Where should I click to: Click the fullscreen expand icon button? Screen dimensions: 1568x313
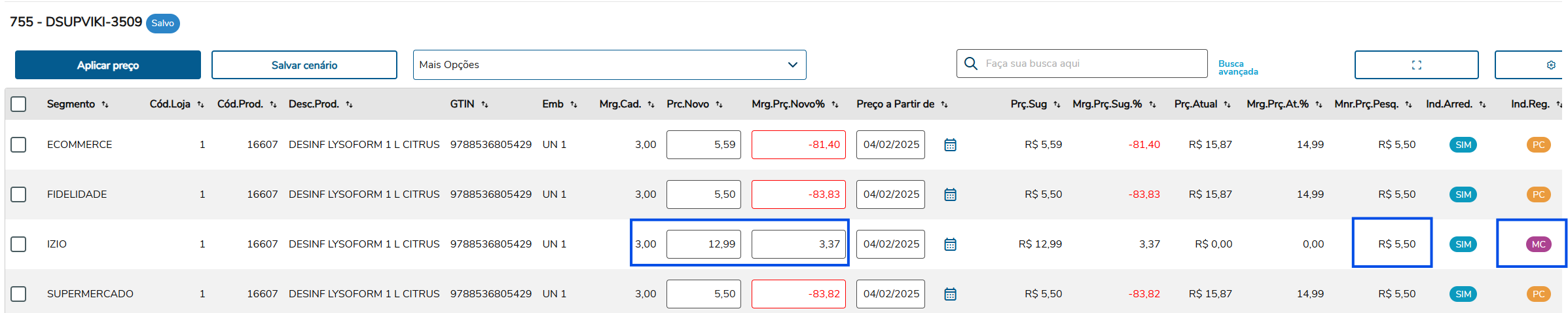[1416, 65]
